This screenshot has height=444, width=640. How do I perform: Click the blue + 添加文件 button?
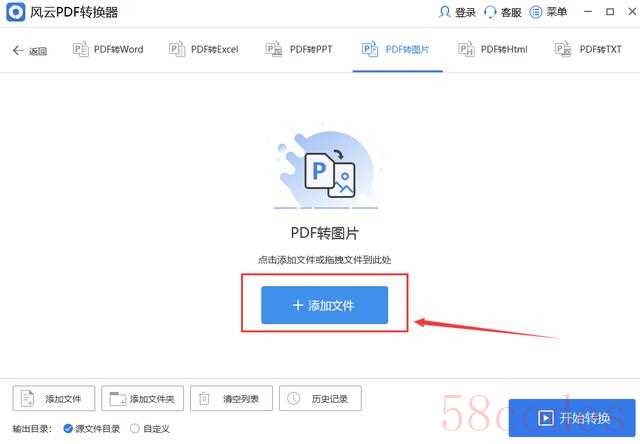coord(324,305)
